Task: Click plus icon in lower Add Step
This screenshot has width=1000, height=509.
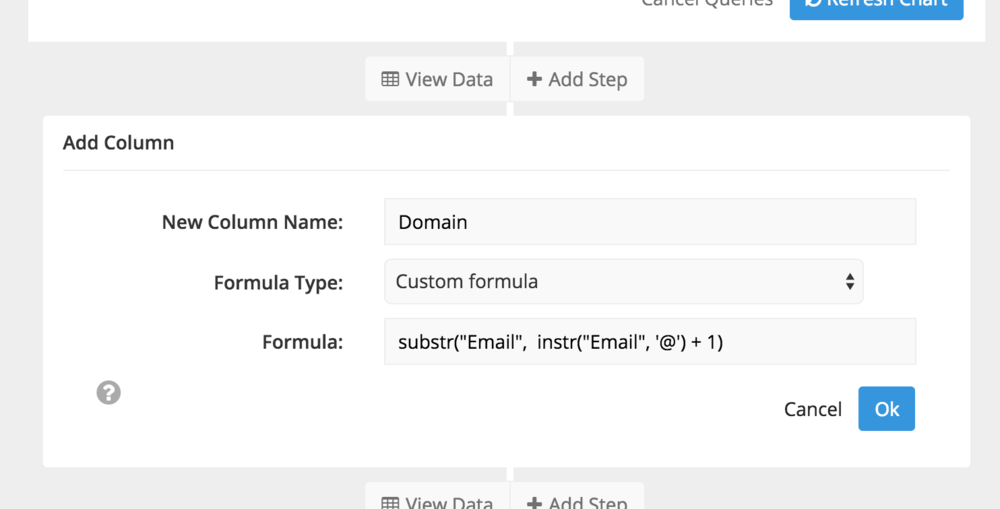Action: tap(534, 503)
